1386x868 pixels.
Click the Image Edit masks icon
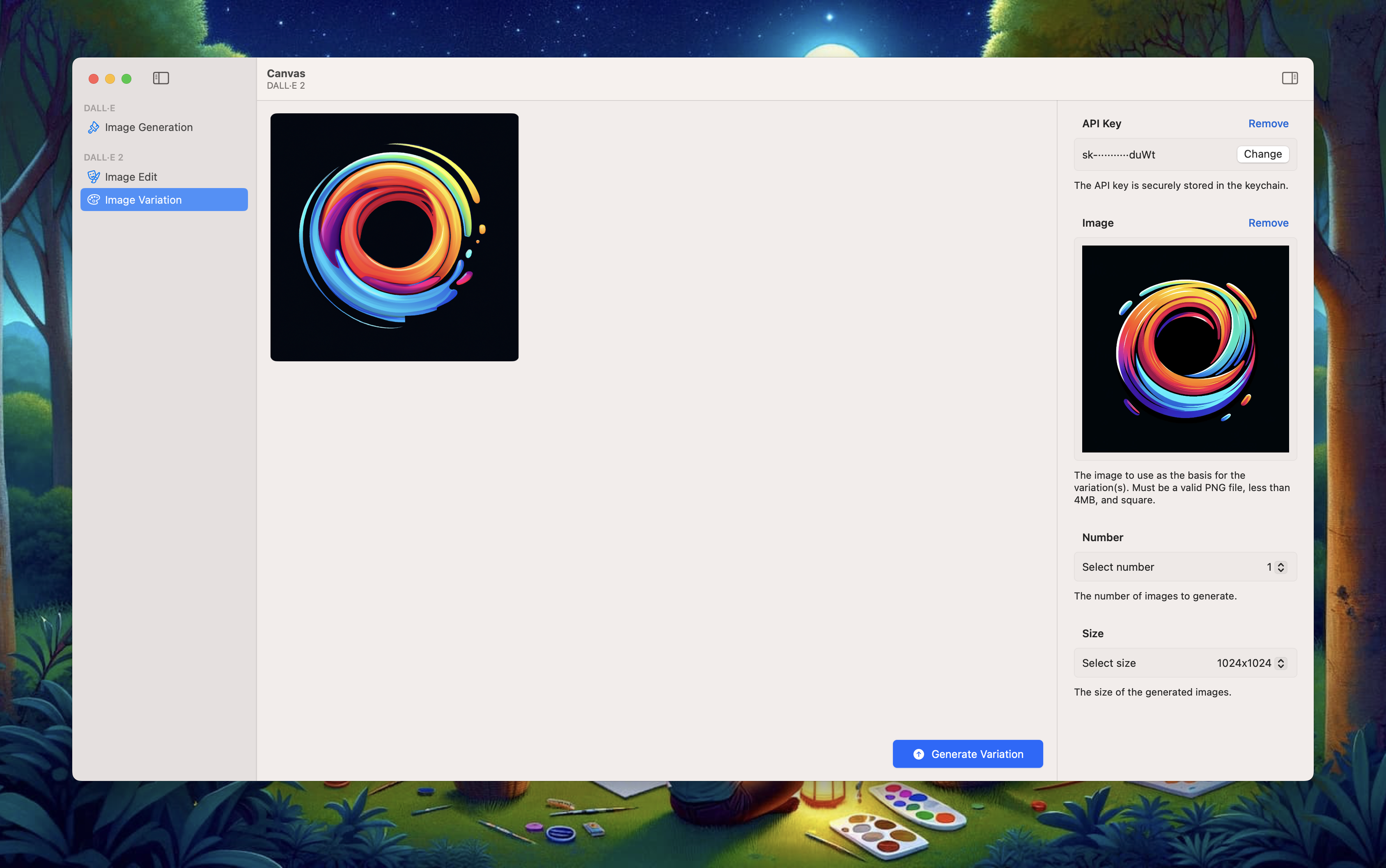coord(94,177)
